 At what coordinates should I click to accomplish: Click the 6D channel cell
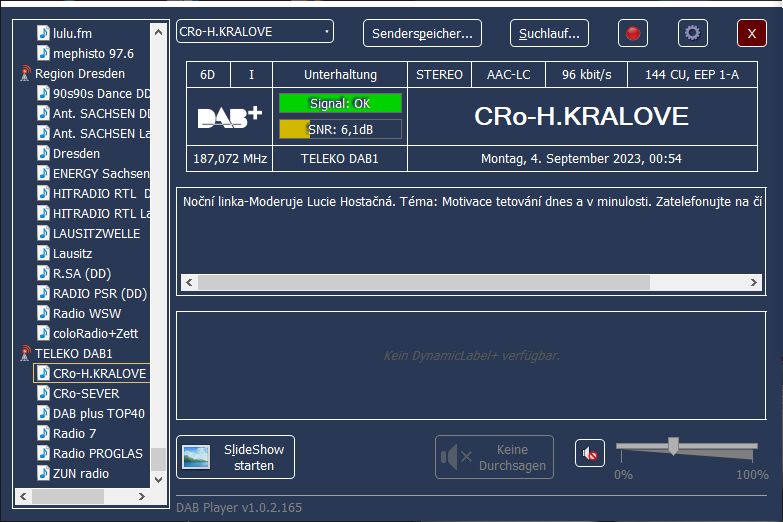208,75
